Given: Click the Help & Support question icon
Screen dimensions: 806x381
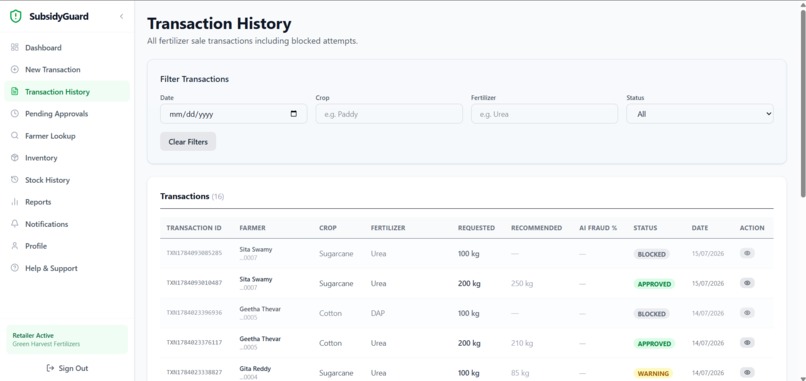Looking at the screenshot, I should [14, 268].
